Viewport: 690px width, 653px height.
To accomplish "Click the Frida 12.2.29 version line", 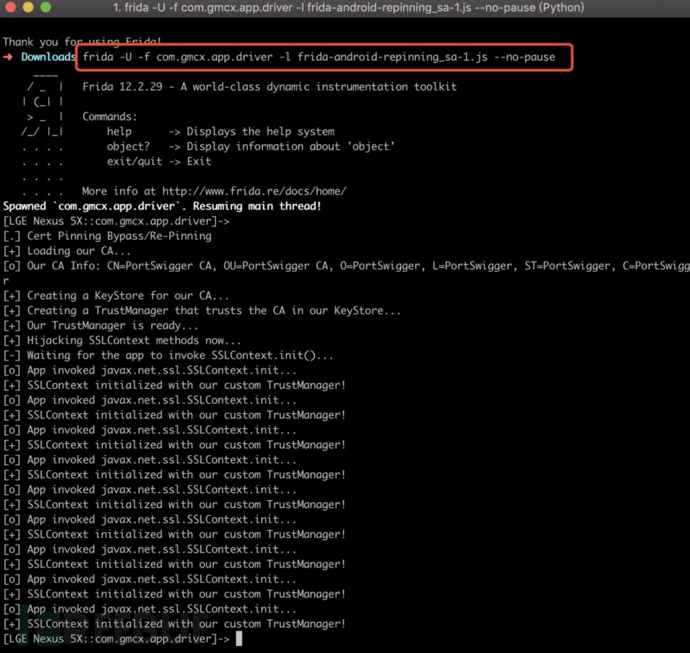I will pyautogui.click(x=269, y=87).
